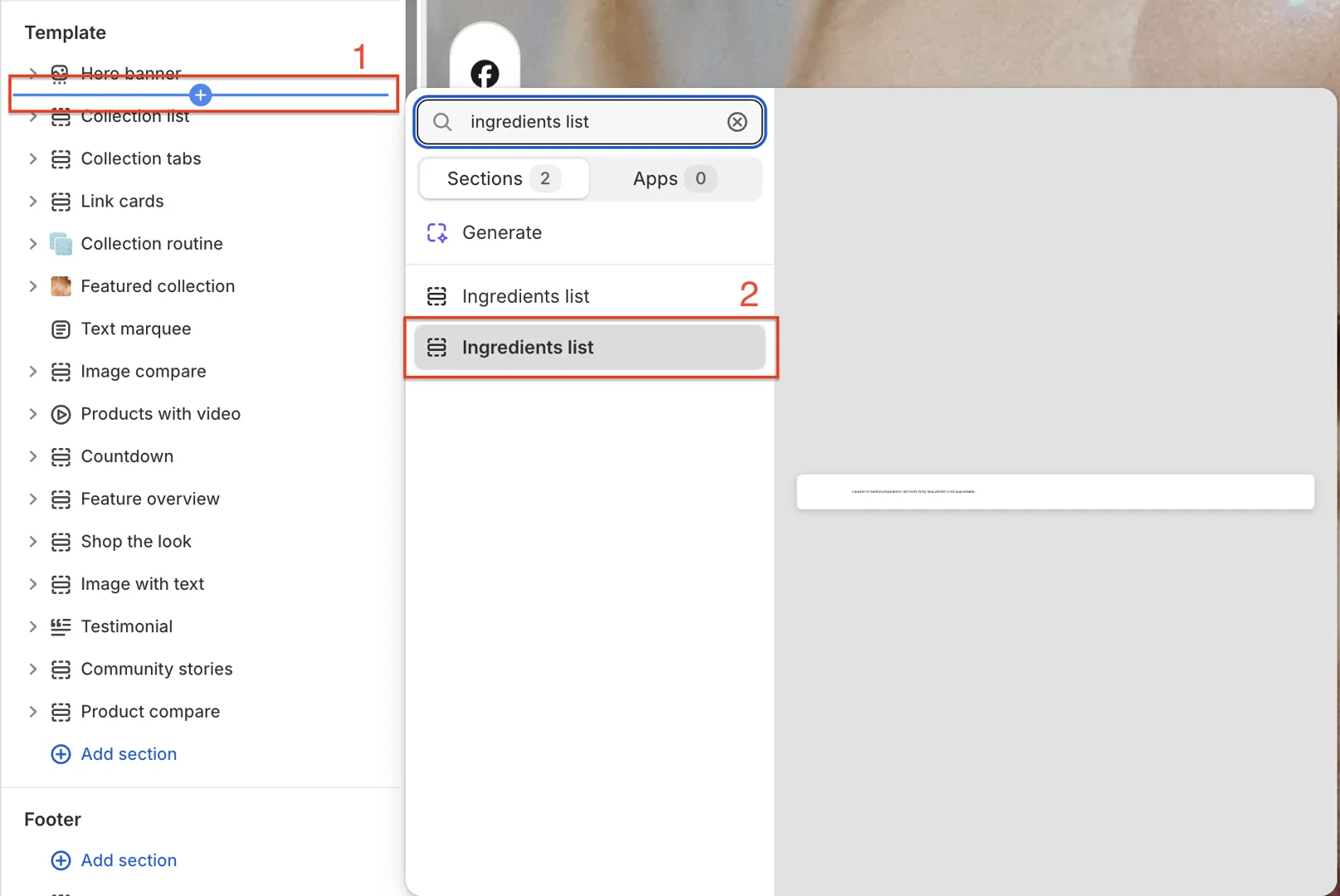Click the blue insert-section plus control
The width and height of the screenshot is (1340, 896).
[x=200, y=95]
